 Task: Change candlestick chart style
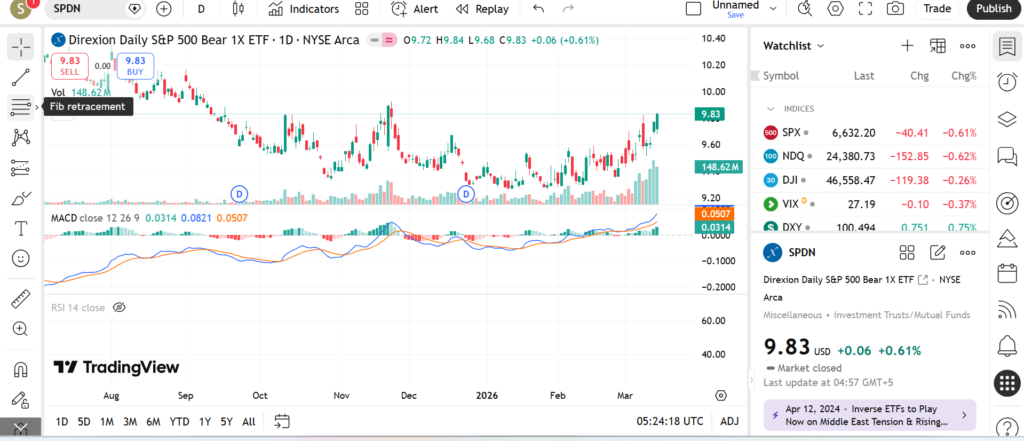click(x=238, y=9)
